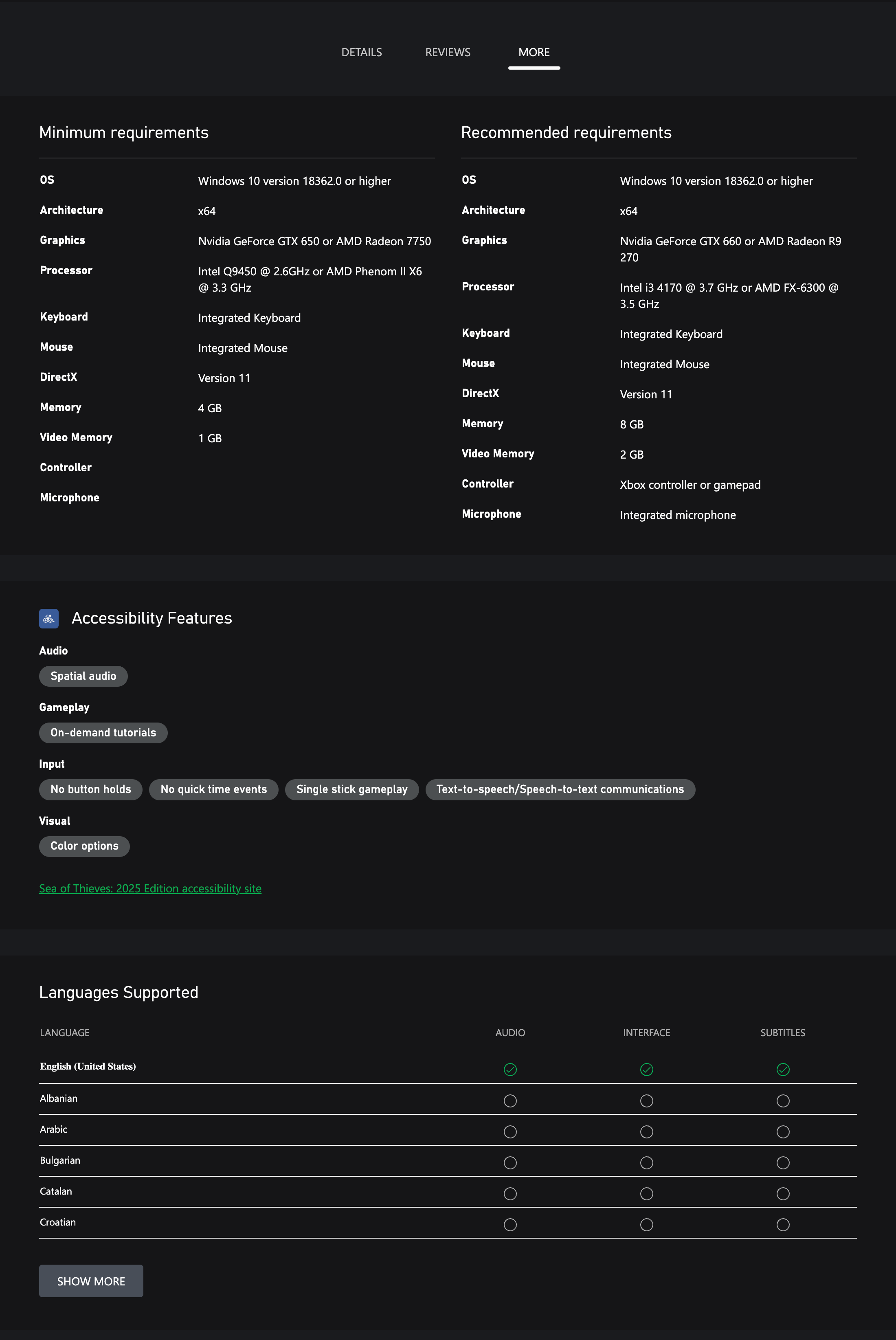896x1340 pixels.
Task: Switch to the Details tab
Action: click(361, 53)
